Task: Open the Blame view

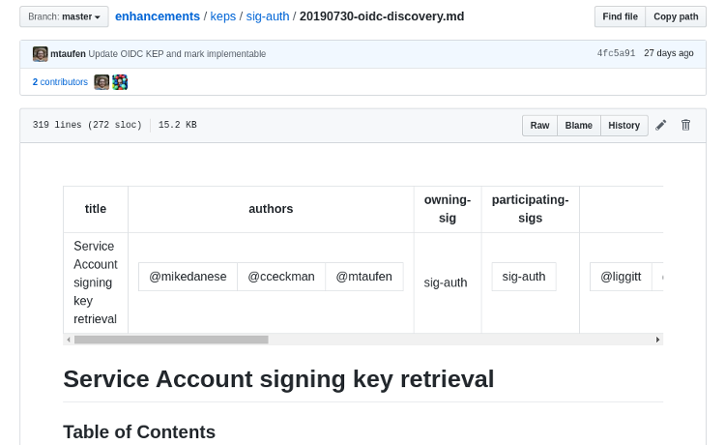Action: coord(578,125)
